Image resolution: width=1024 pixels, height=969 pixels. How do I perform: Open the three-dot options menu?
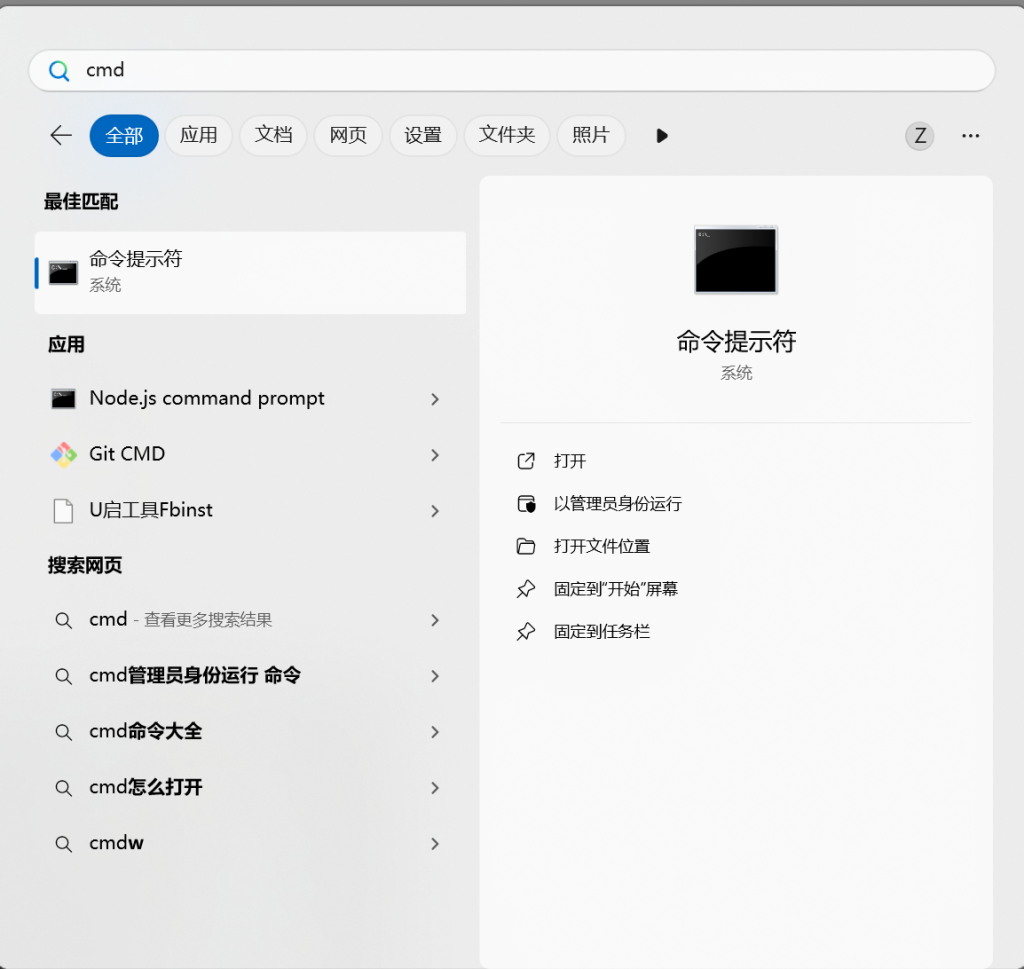pyautogui.click(x=970, y=135)
